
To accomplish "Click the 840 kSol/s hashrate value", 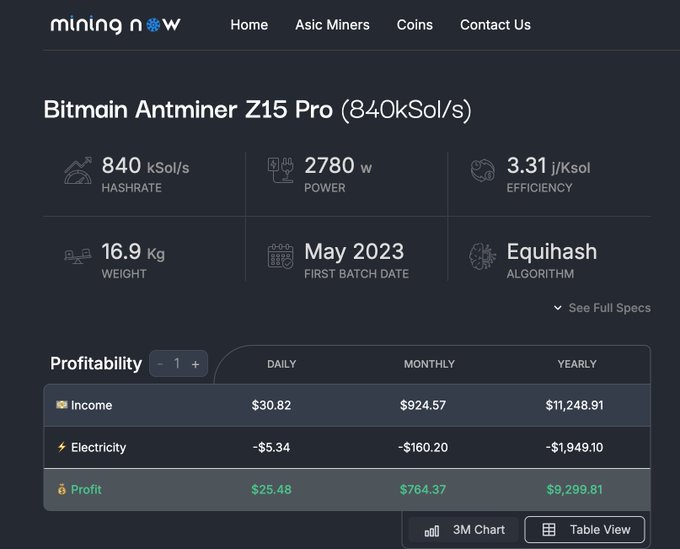I will click(x=145, y=166).
